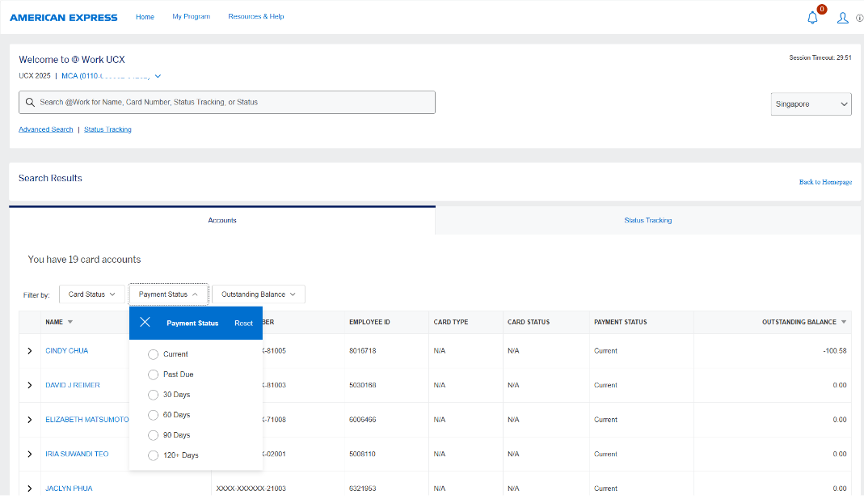Click Reset in Payment Status filter
The image size is (864, 496).
click(x=243, y=323)
